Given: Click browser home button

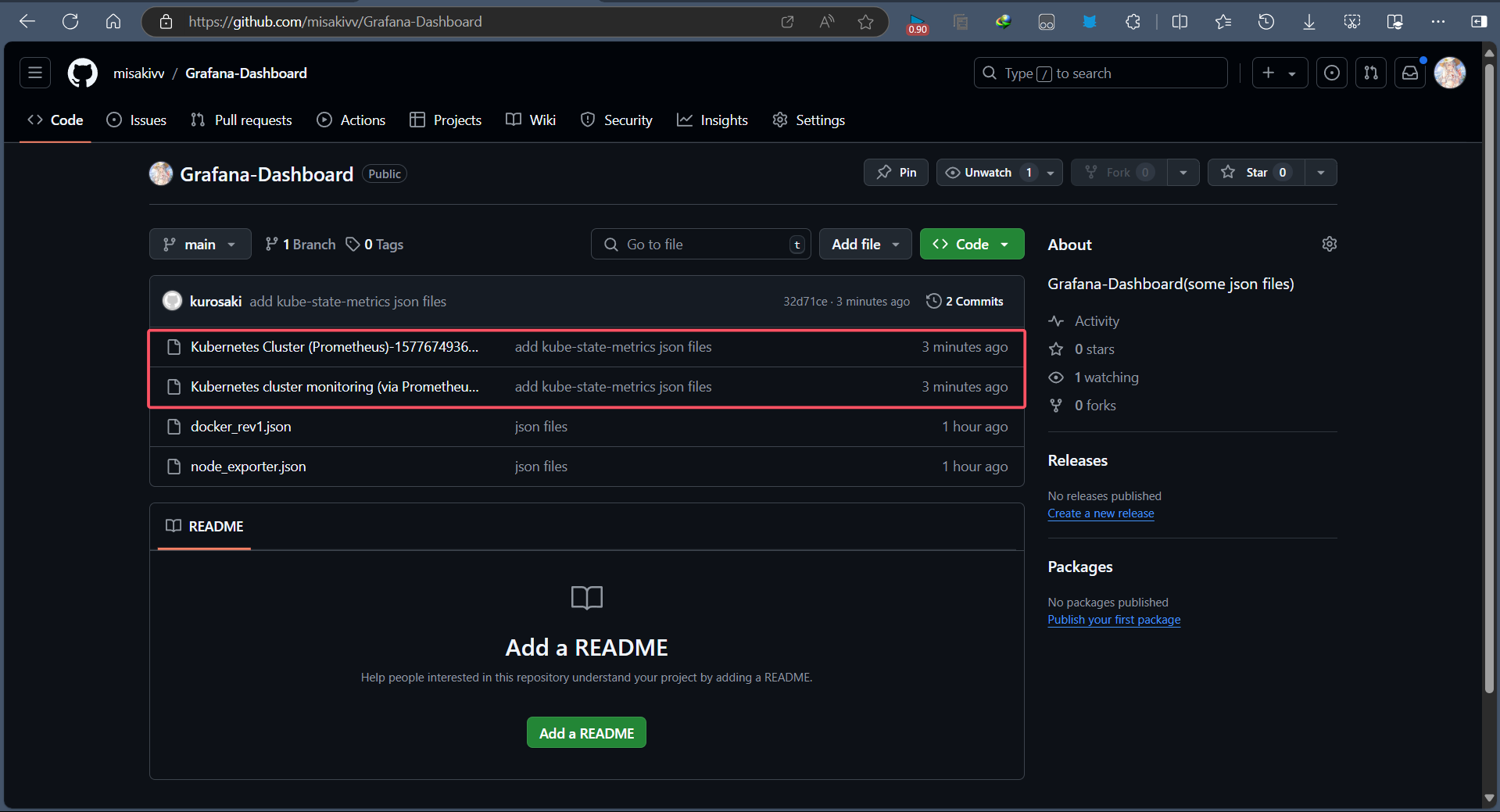Looking at the screenshot, I should click(113, 22).
